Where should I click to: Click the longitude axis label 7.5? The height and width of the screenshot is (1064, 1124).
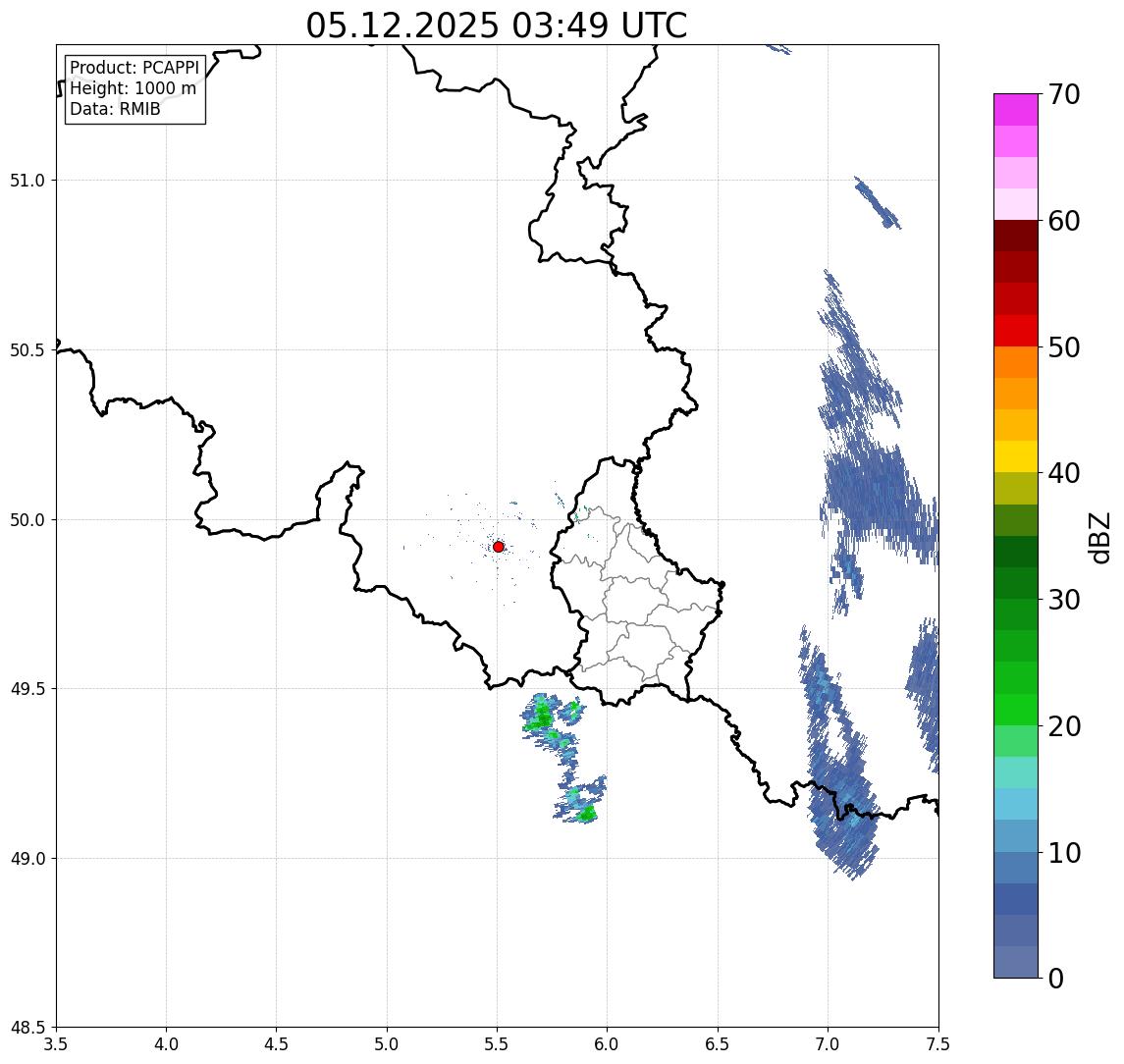tap(938, 1044)
